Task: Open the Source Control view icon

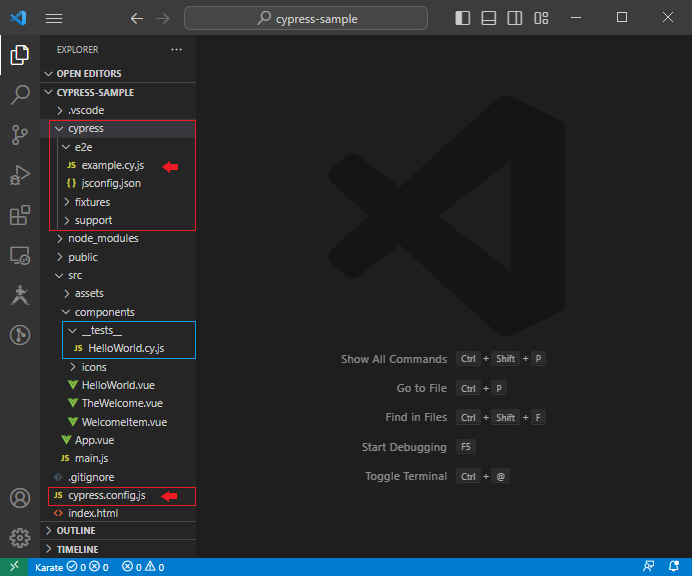Action: [20, 135]
